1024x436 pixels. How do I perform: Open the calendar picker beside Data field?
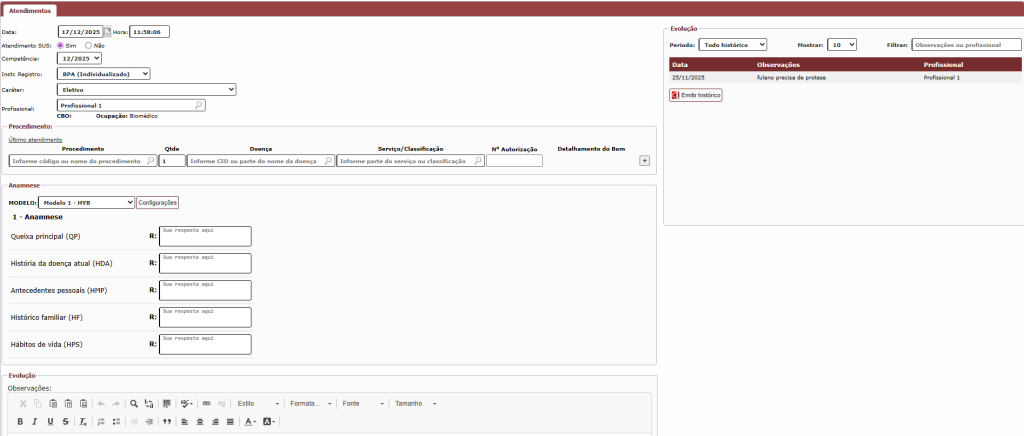[108, 32]
